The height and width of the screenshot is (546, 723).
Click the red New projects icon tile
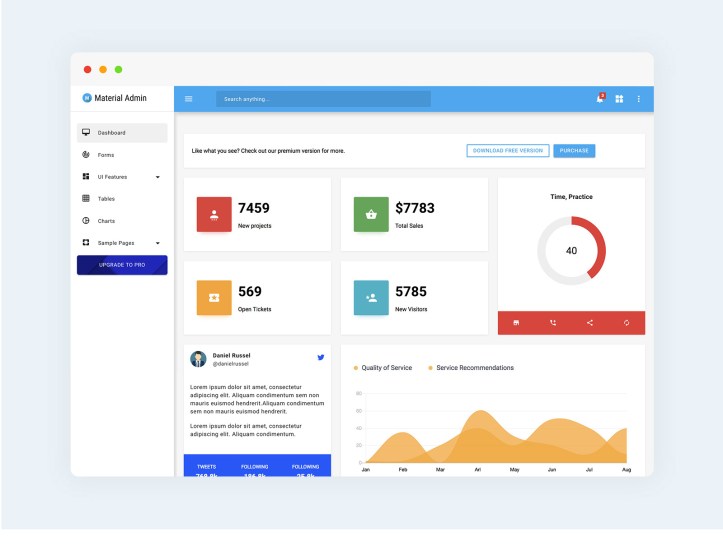(x=214, y=214)
